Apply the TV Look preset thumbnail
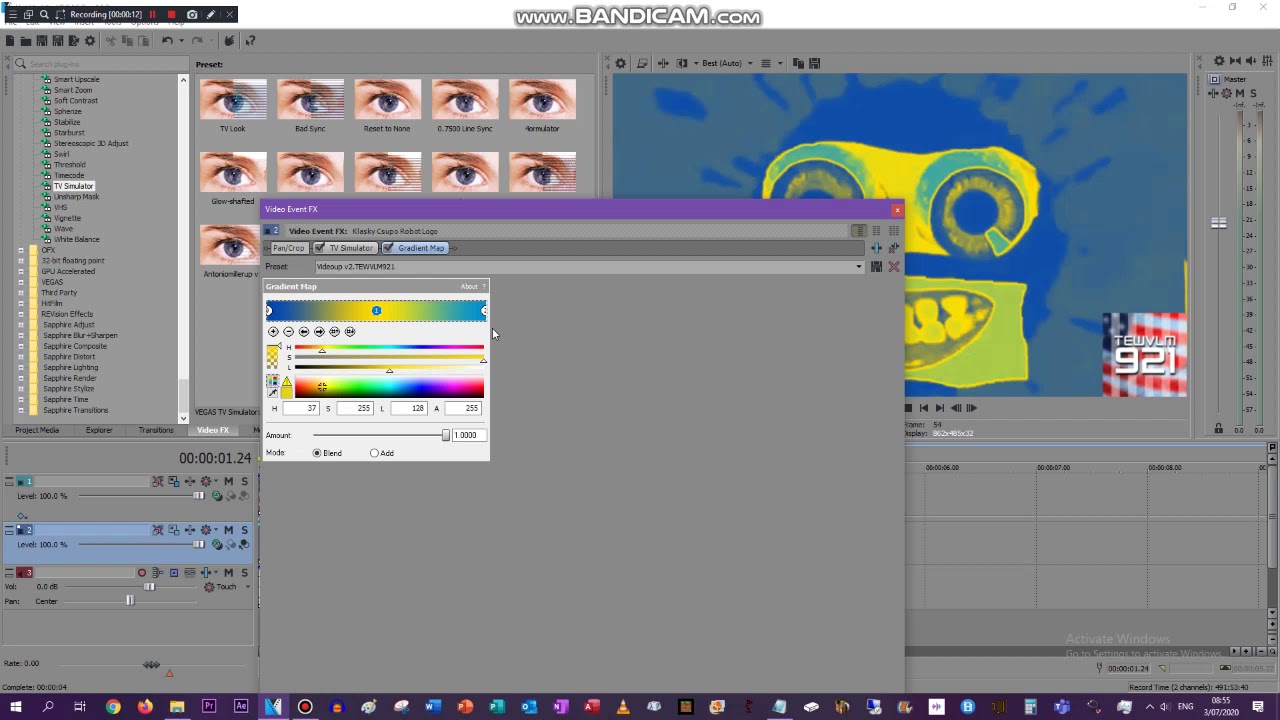This screenshot has height=720, width=1280. [x=233, y=100]
